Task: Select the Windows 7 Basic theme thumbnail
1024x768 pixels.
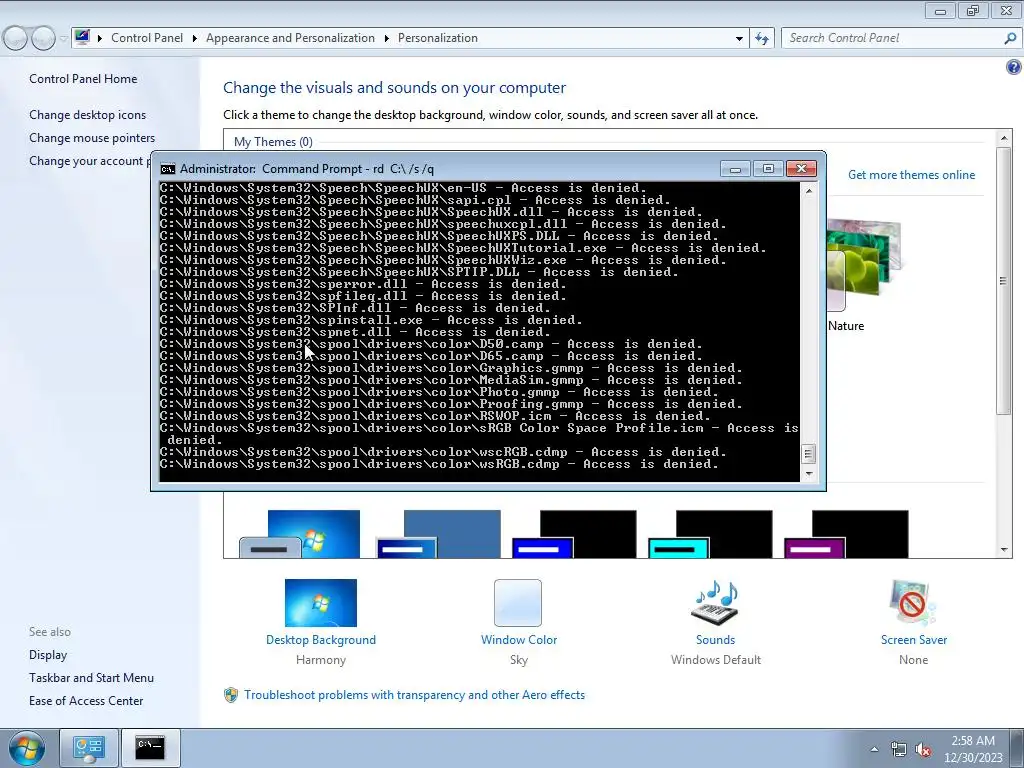Action: [300, 534]
